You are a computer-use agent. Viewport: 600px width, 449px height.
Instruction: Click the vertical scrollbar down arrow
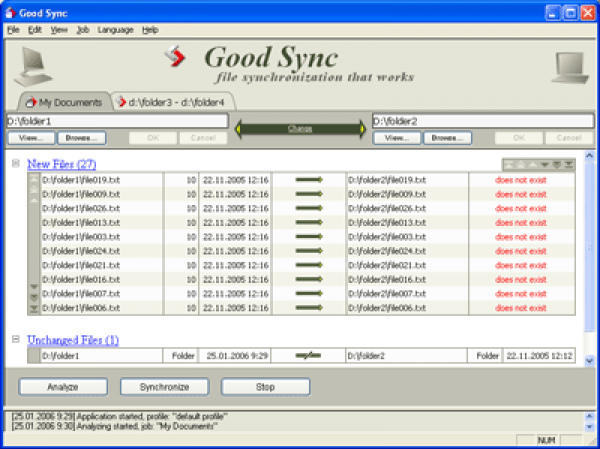tap(589, 360)
